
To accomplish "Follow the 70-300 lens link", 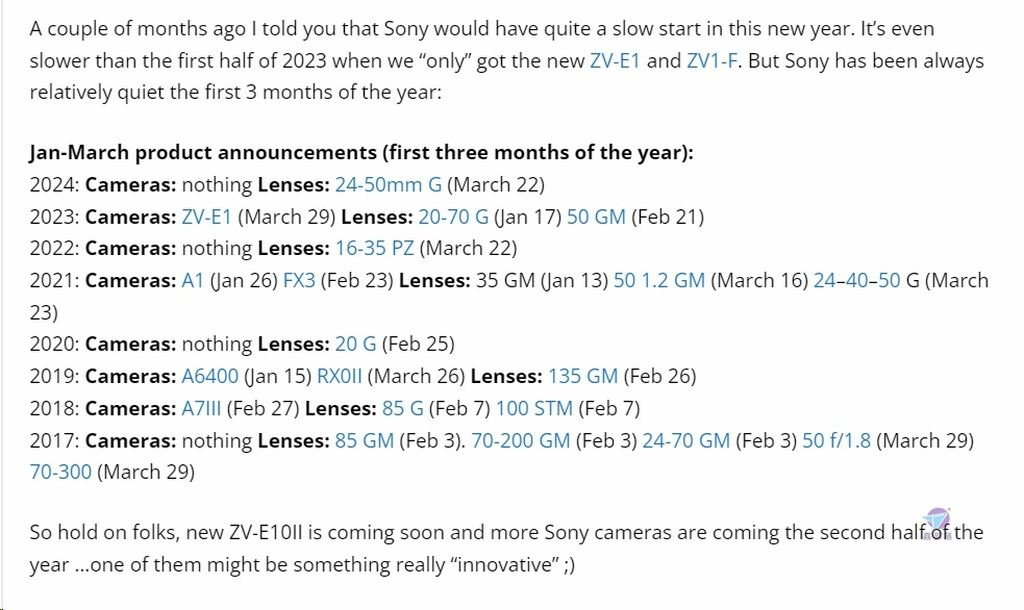I will [x=61, y=472].
